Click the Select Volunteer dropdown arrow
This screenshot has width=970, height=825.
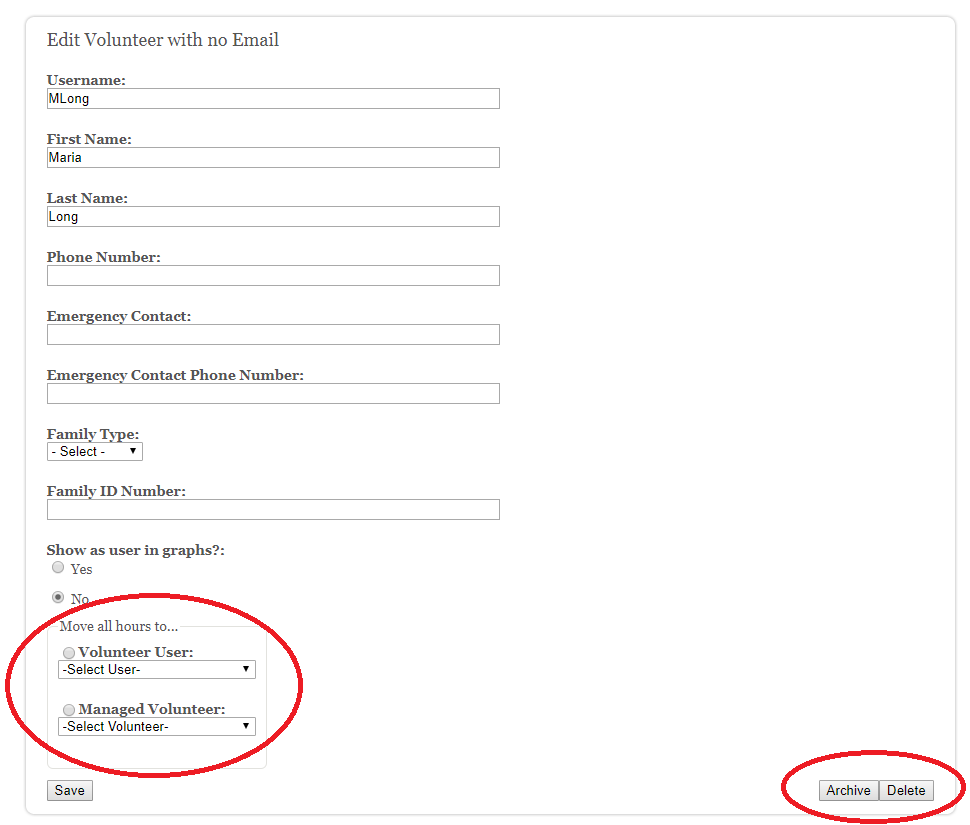tap(246, 727)
